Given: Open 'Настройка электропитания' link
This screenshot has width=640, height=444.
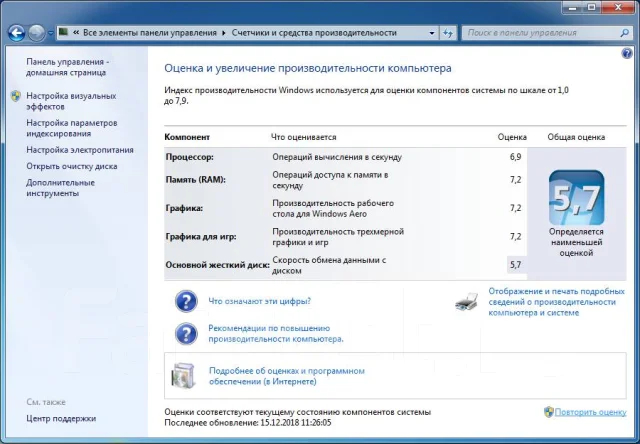Looking at the screenshot, I should coord(80,150).
